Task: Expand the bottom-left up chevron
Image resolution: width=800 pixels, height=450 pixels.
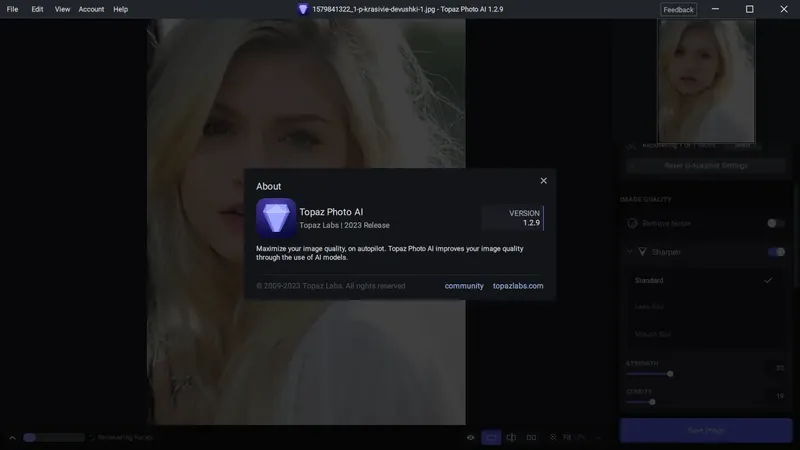Action: pos(12,438)
